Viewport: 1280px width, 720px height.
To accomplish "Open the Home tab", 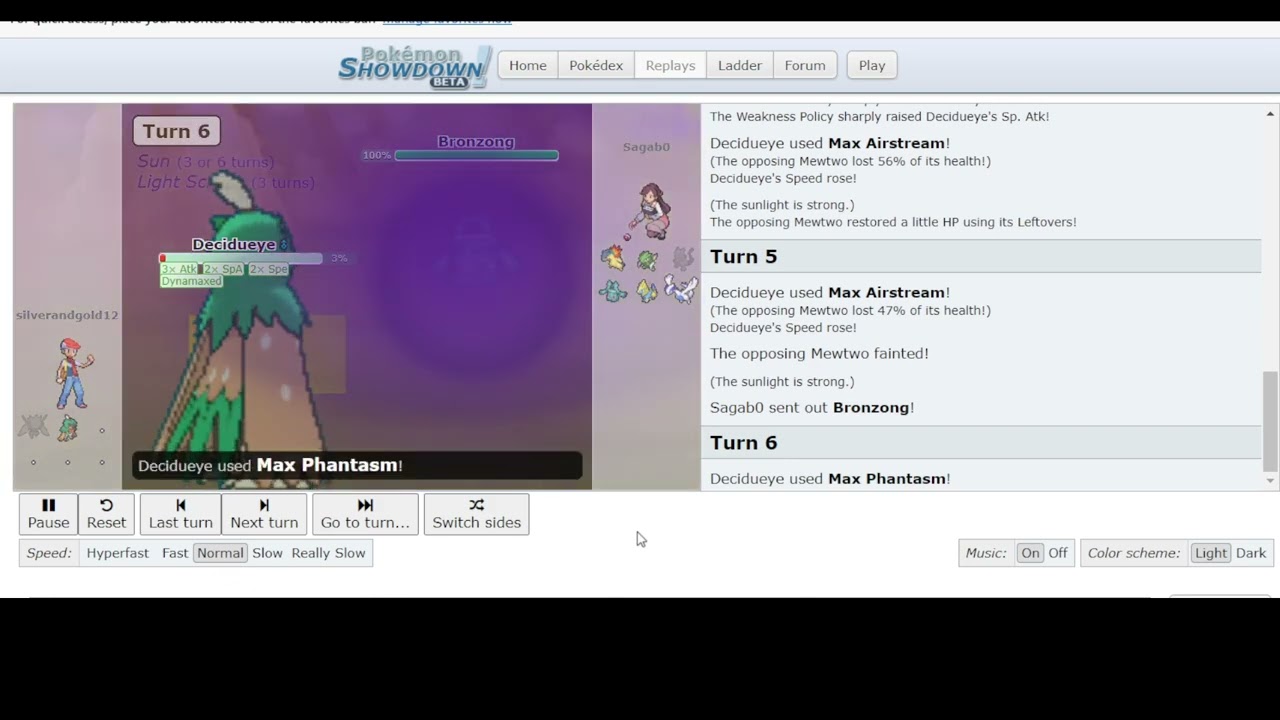I will [x=528, y=65].
